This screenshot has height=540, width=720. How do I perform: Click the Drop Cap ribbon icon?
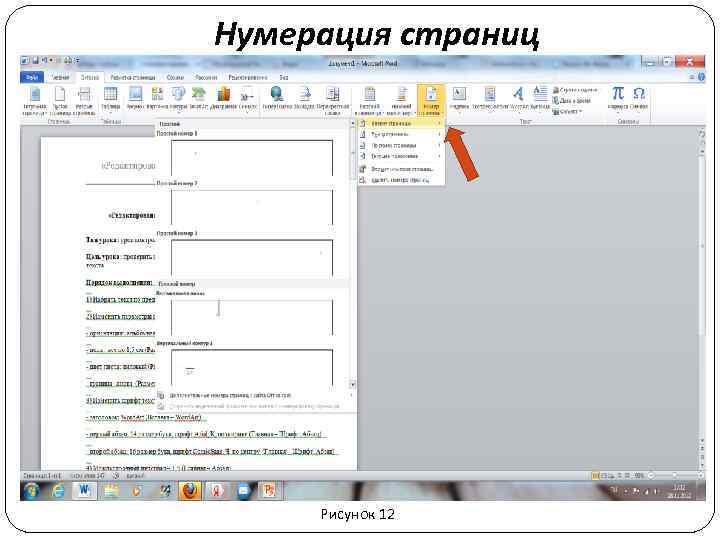tap(540, 99)
